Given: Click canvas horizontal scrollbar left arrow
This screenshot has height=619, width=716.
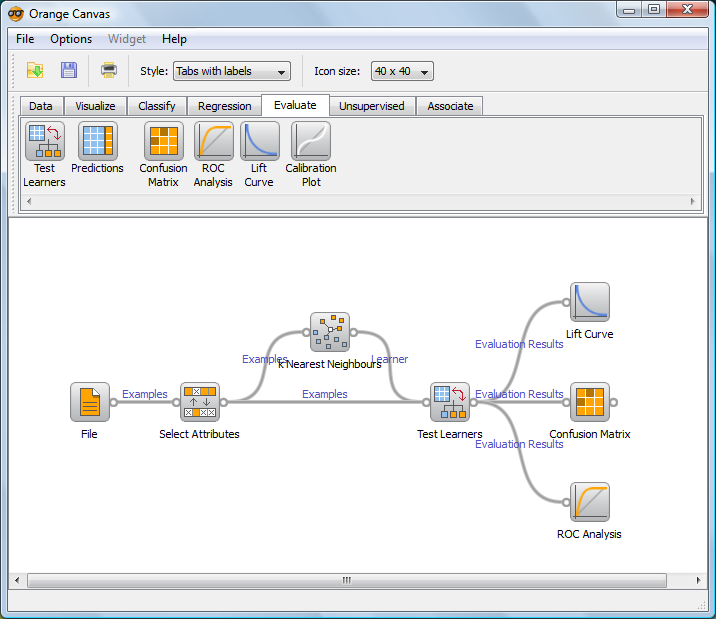Looking at the screenshot, I should pyautogui.click(x=17, y=580).
